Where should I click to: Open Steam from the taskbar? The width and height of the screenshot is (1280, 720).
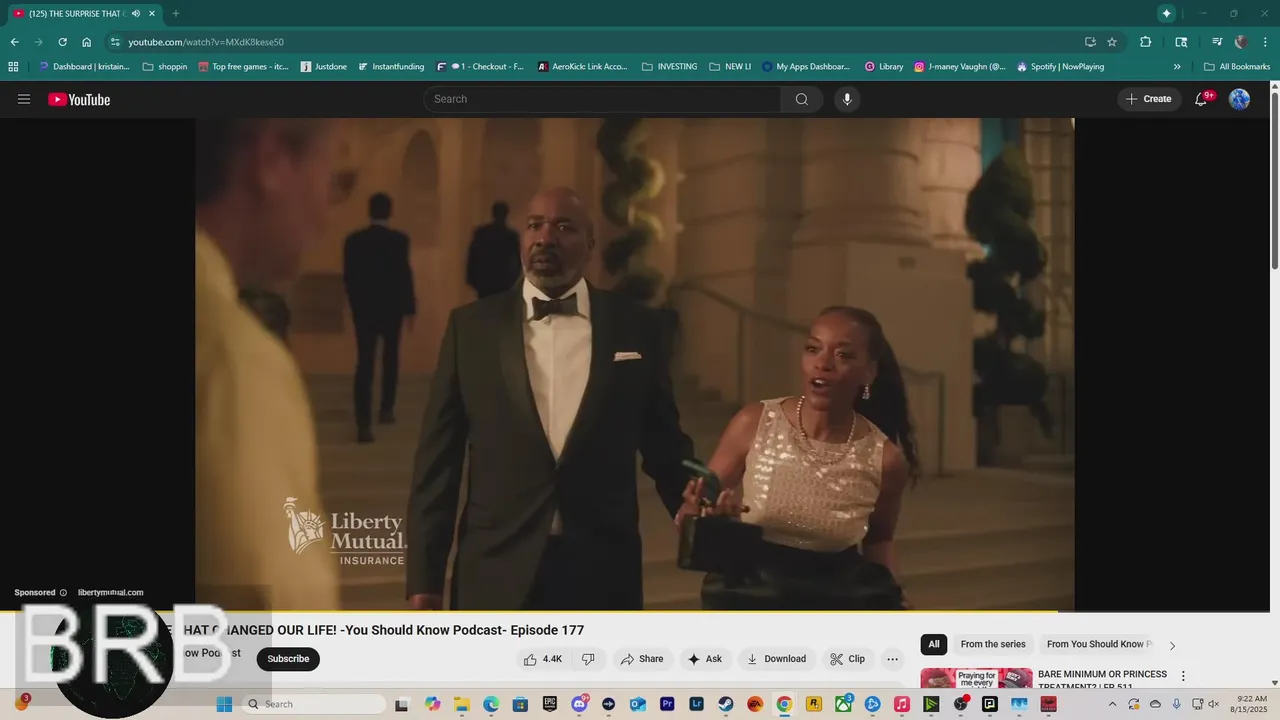pyautogui.click(x=726, y=704)
